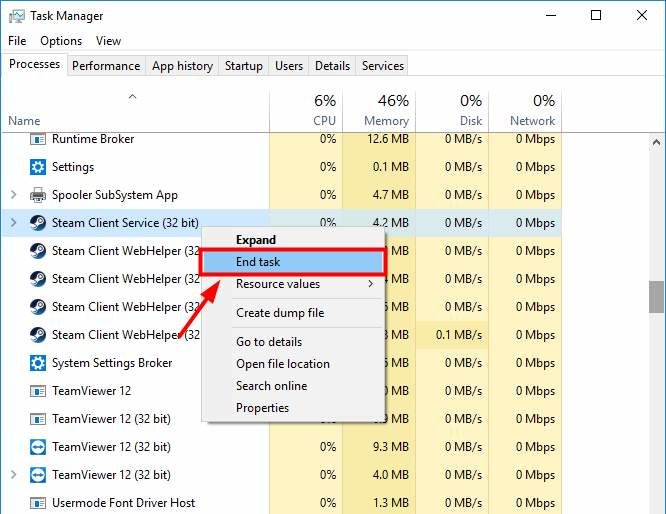Click the 1.3 MB memory value
The height and width of the screenshot is (514, 666).
click(390, 503)
